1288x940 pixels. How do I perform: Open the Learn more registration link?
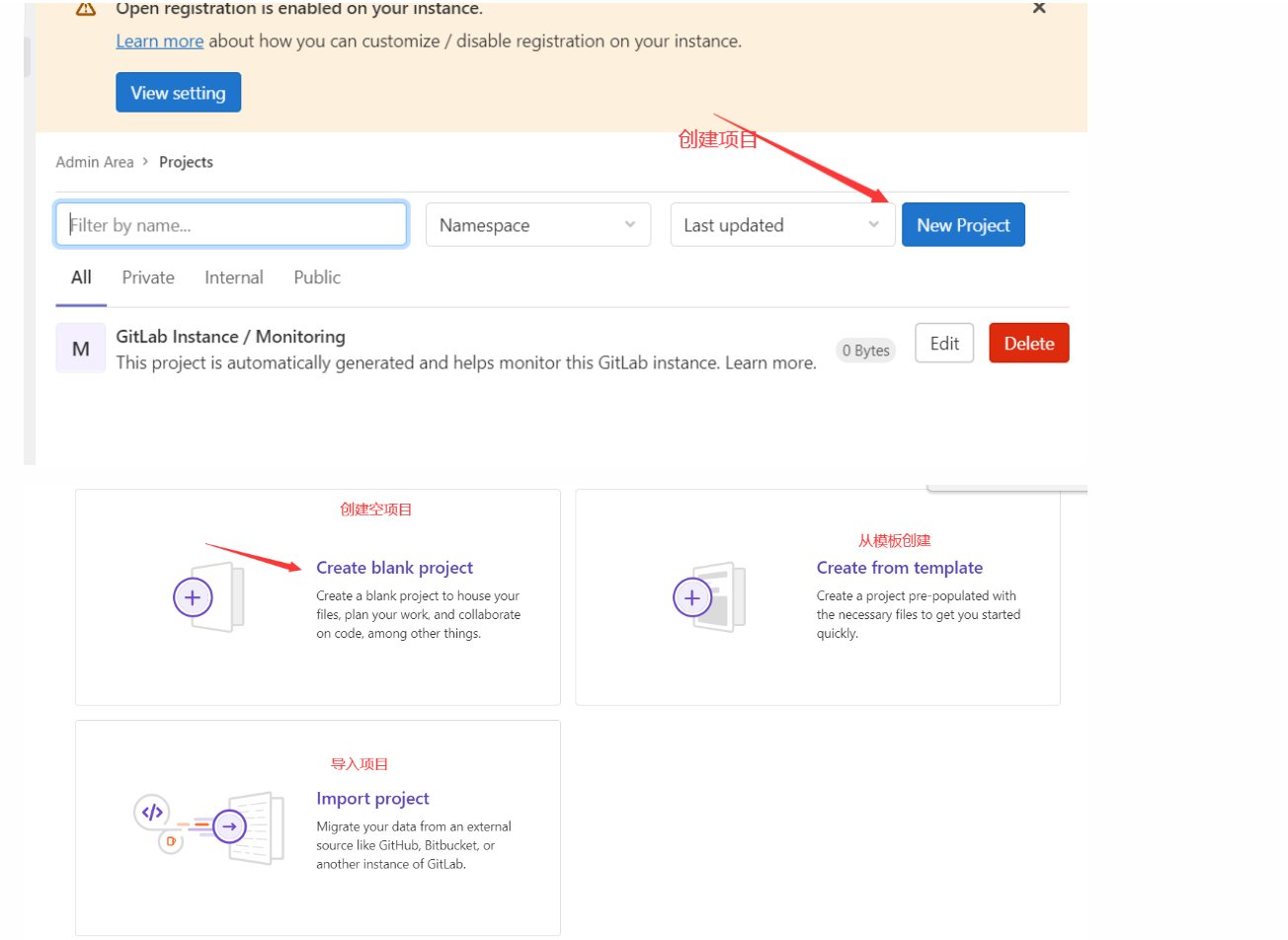159,40
